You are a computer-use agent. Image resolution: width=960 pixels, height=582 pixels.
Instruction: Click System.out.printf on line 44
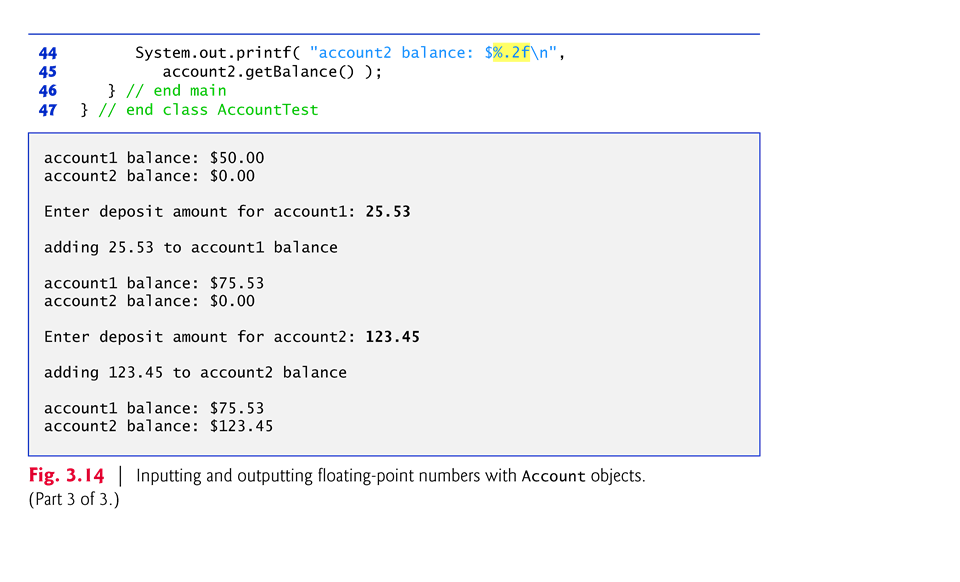[213, 53]
